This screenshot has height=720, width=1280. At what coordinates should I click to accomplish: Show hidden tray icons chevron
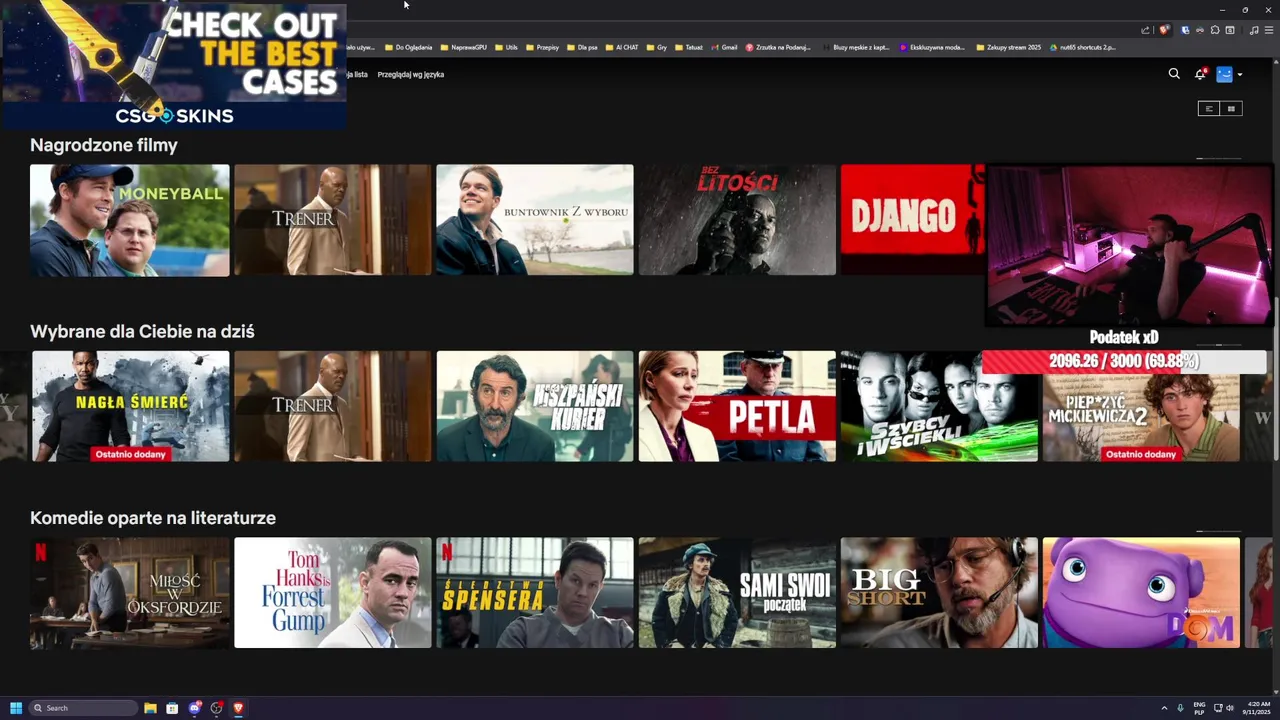pyautogui.click(x=1164, y=708)
